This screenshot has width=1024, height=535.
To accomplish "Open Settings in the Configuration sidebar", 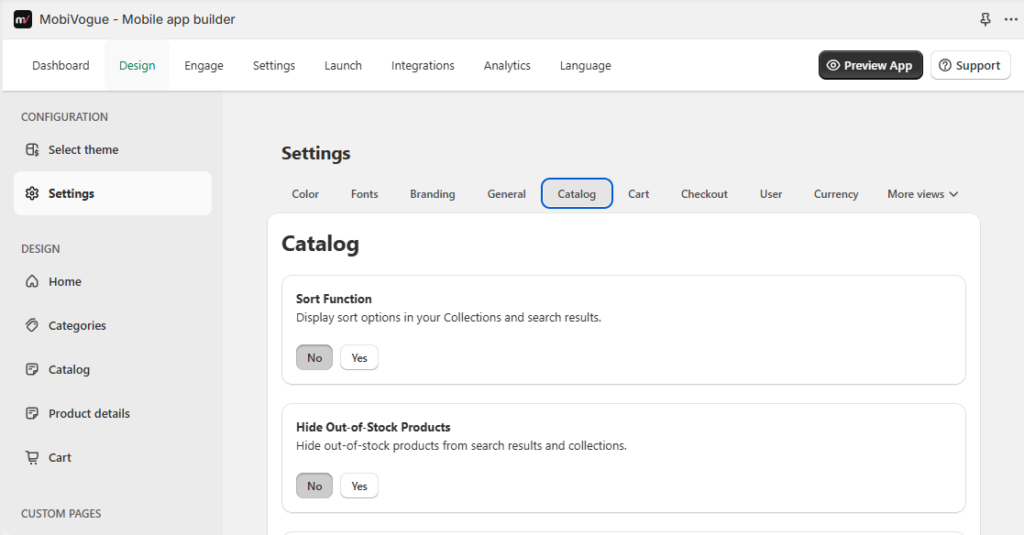I will tap(112, 193).
